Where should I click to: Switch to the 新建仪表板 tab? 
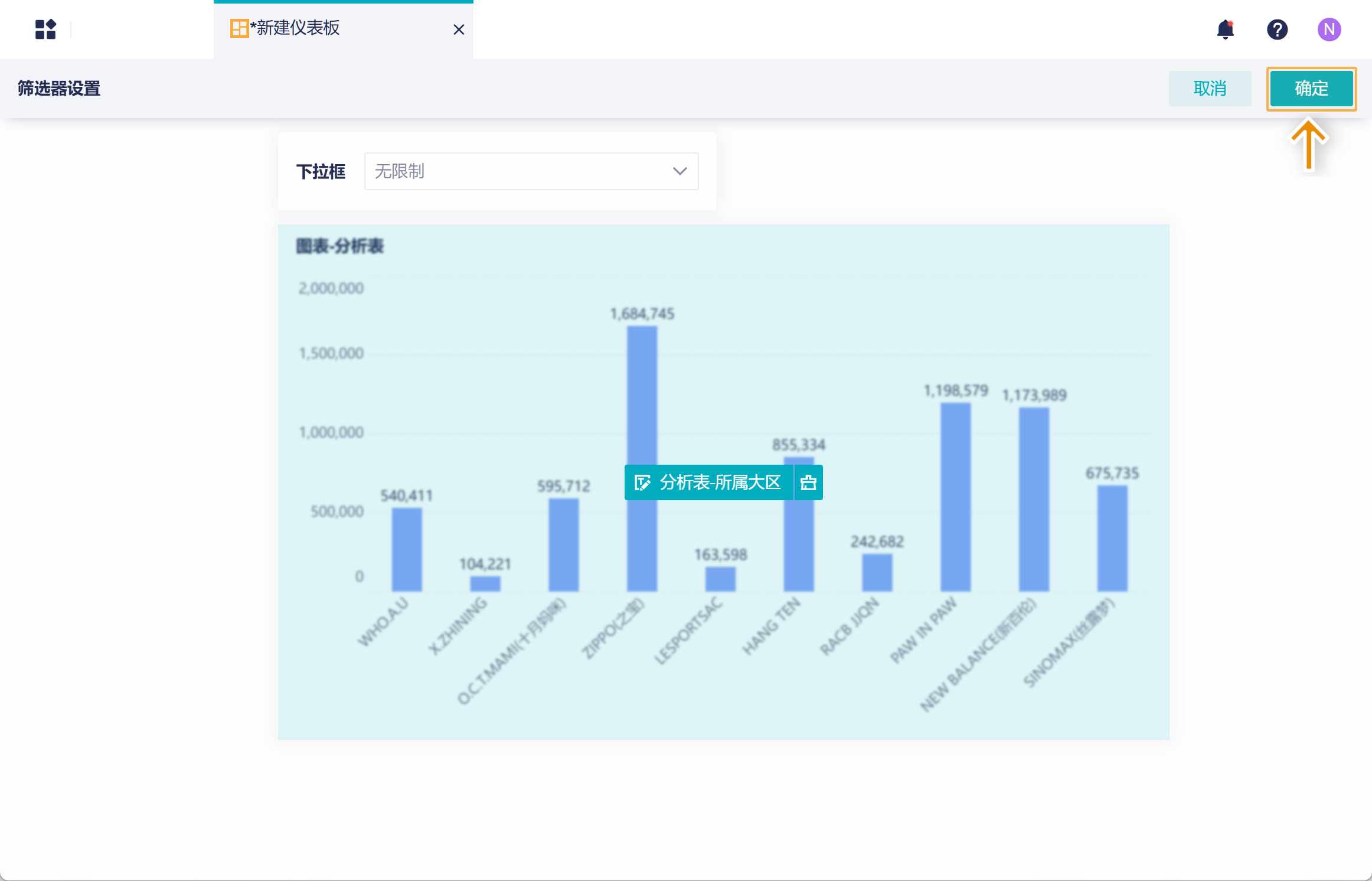344,29
